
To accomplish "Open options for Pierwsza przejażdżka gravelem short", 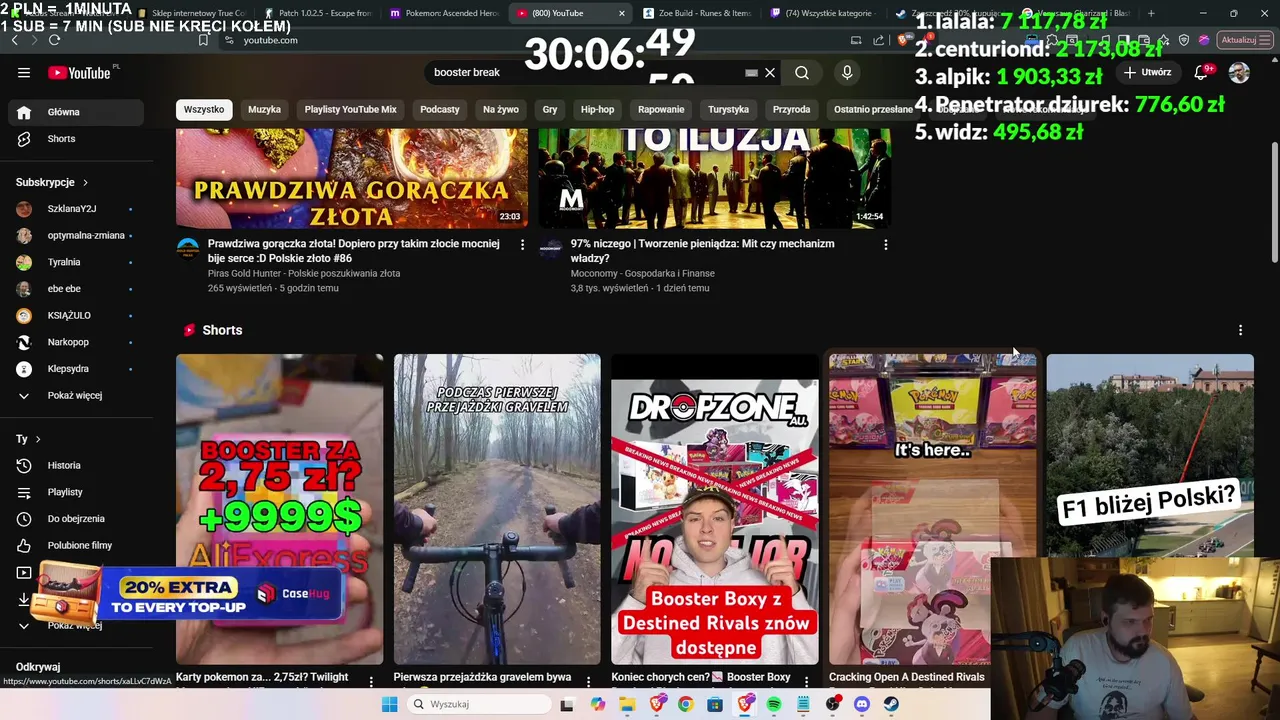I will coord(589,682).
